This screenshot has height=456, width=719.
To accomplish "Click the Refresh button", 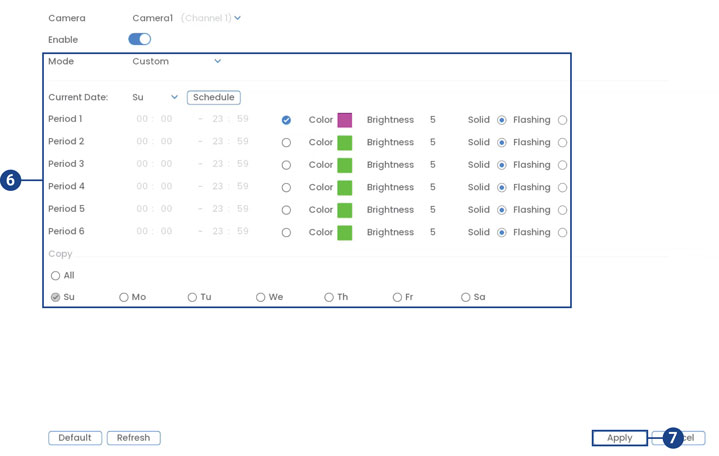I will coord(133,438).
